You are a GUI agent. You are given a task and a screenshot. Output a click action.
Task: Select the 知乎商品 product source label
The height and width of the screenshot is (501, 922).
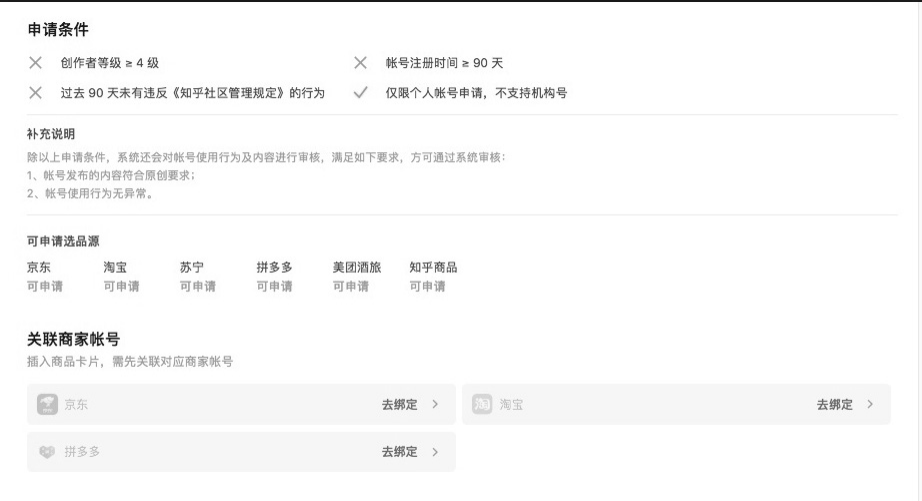(x=433, y=267)
